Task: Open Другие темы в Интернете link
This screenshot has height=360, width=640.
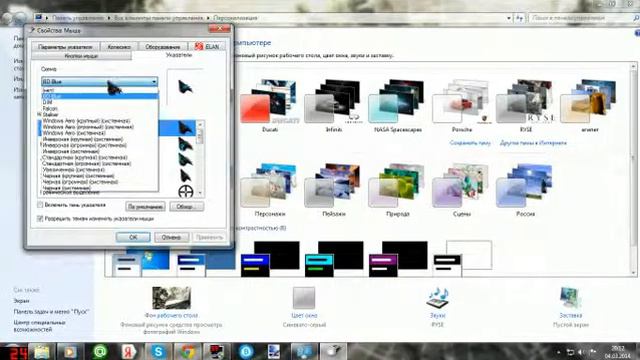Action: point(533,143)
